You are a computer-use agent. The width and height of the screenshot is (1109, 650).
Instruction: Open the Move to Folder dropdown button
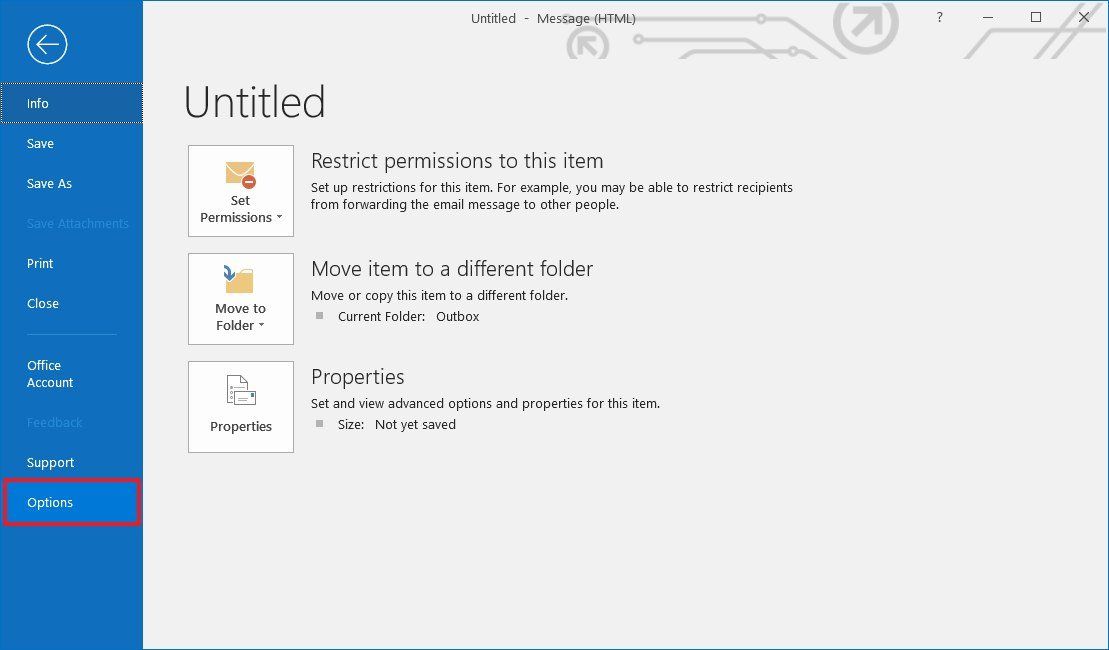[x=240, y=299]
